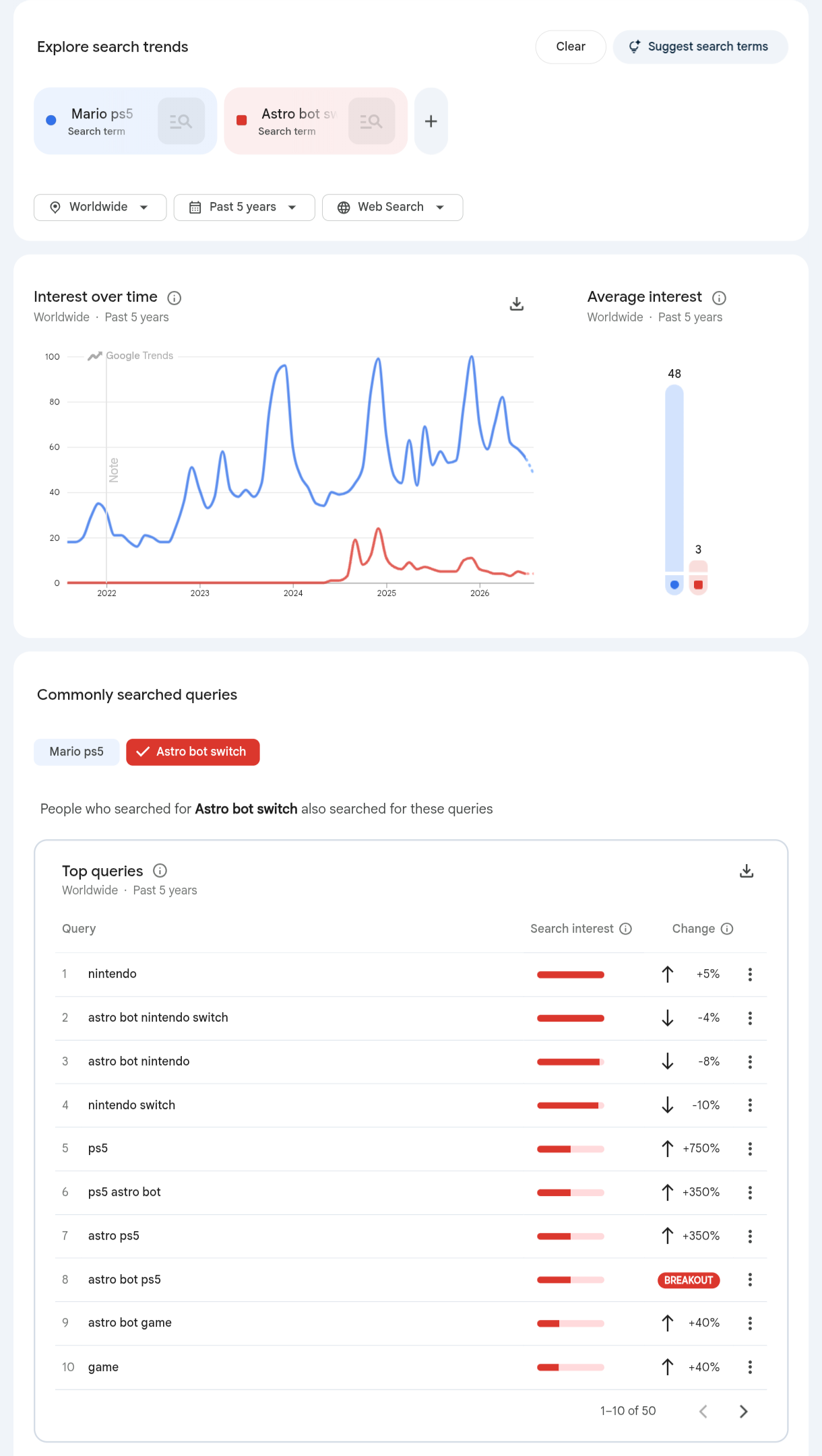822x1456 pixels.
Task: Toggle the Astro bot switch query chip
Action: 193,752
